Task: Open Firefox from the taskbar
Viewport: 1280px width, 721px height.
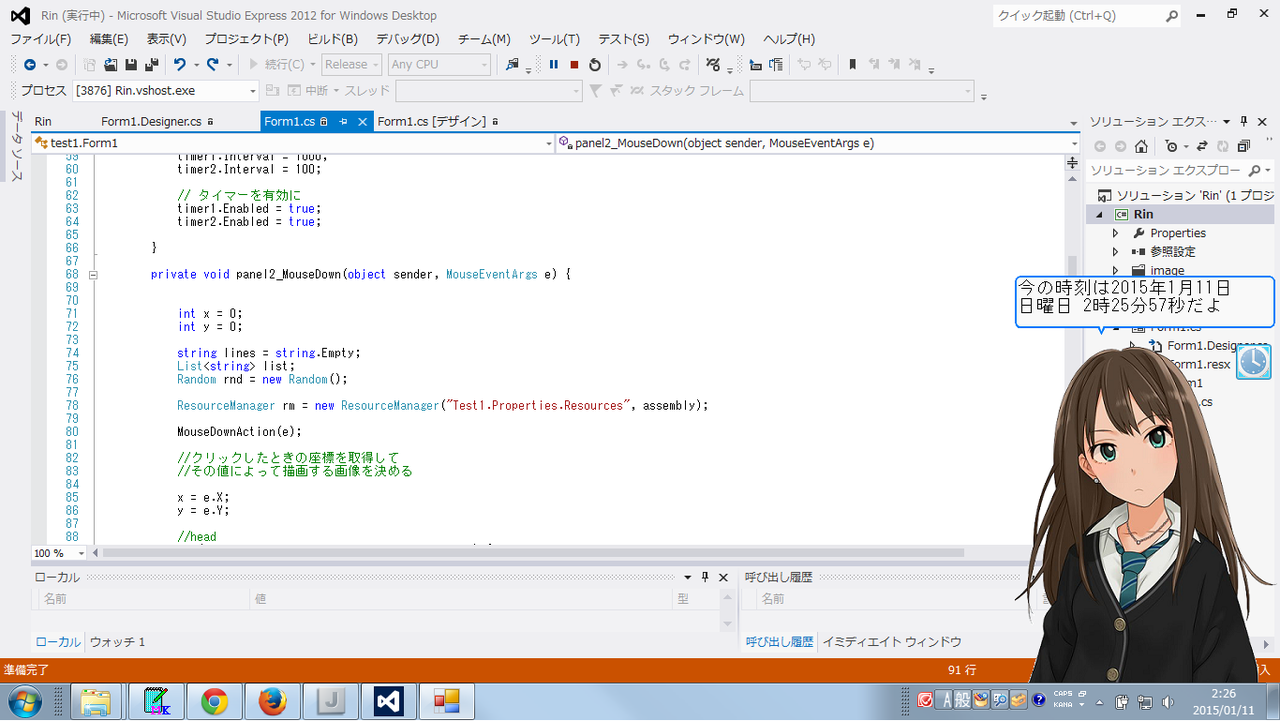Action: coord(271,702)
